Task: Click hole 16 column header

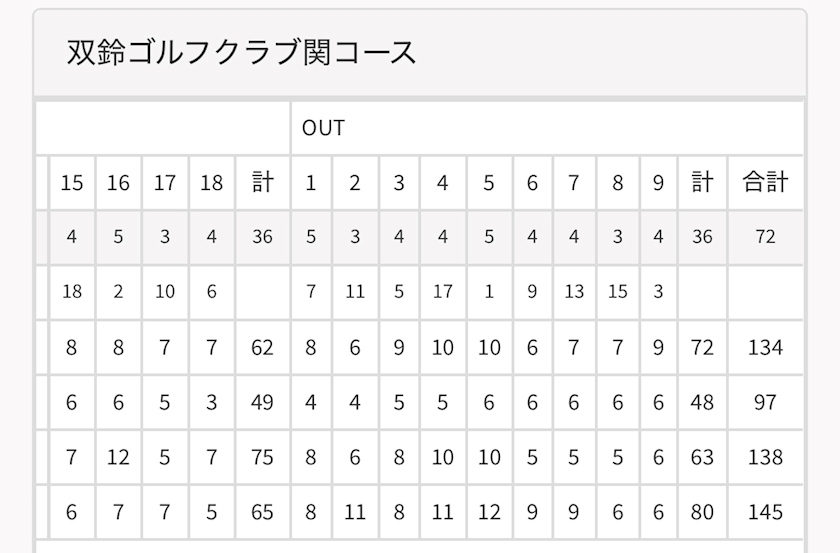Action: (x=118, y=183)
